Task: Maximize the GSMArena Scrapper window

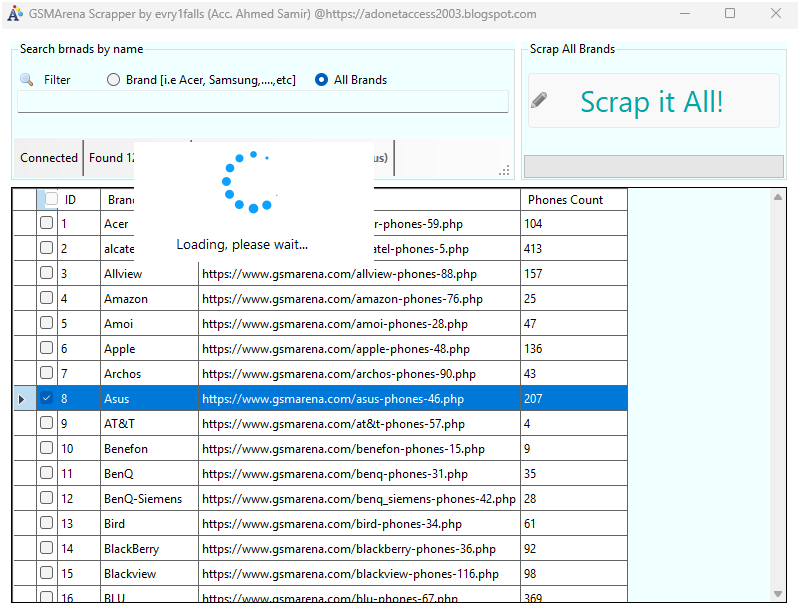Action: [730, 14]
